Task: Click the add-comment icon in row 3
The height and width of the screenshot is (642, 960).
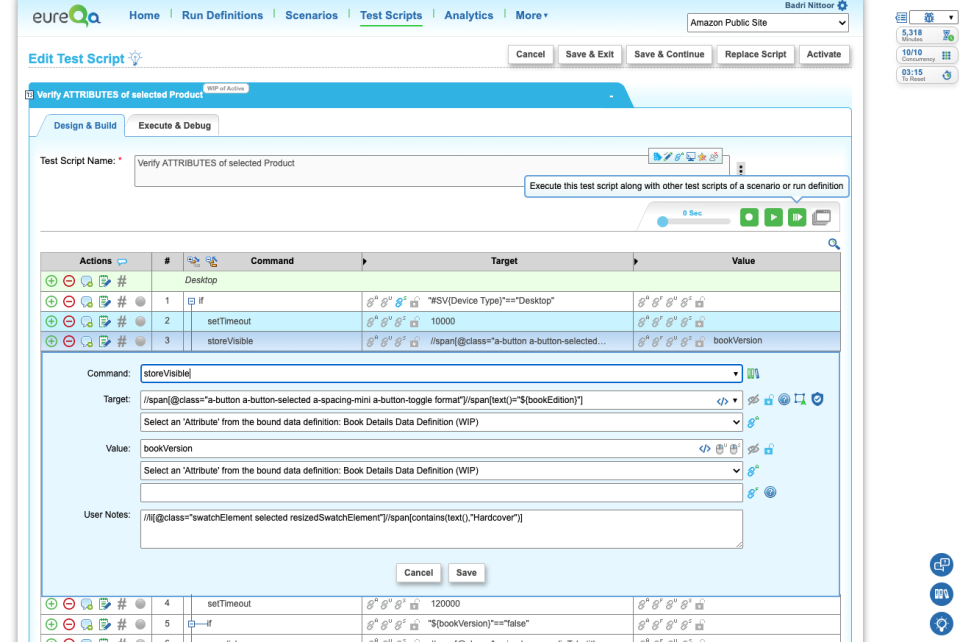Action: click(x=86, y=342)
